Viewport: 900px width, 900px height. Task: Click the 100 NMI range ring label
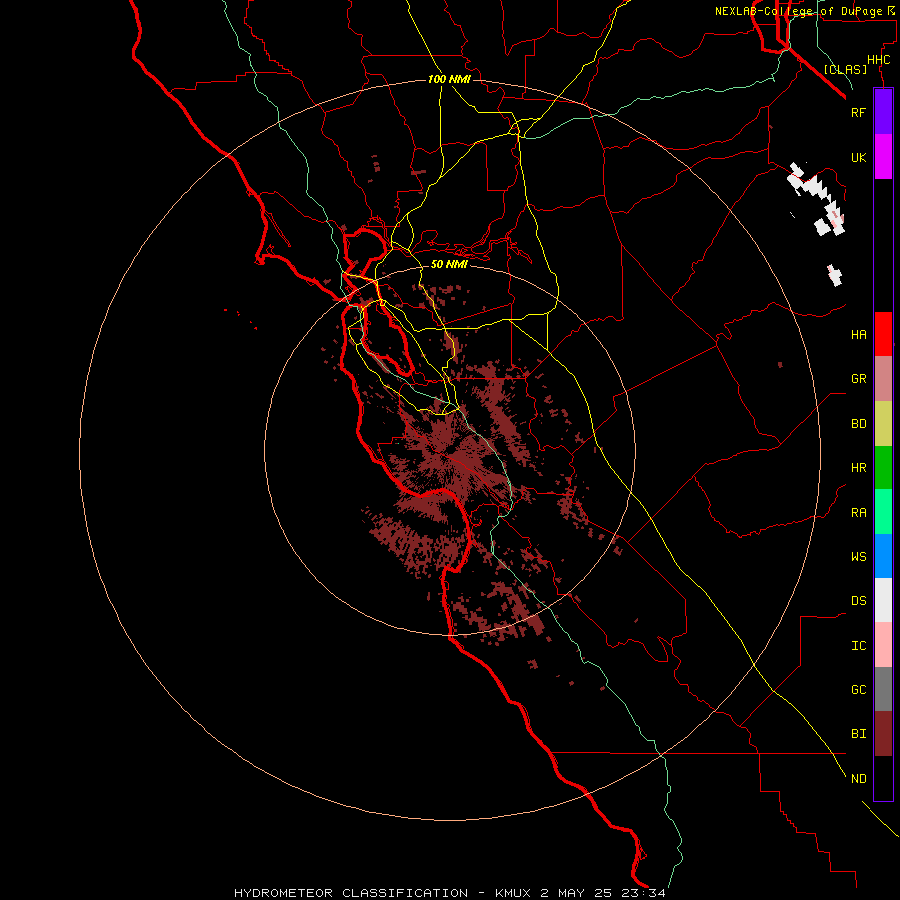pos(449,79)
